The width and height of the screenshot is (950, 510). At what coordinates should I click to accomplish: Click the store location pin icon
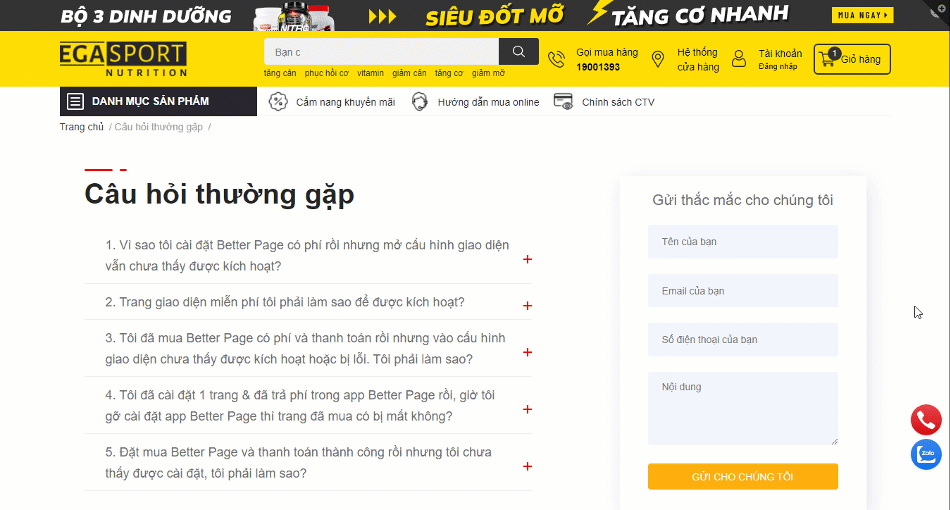657,60
